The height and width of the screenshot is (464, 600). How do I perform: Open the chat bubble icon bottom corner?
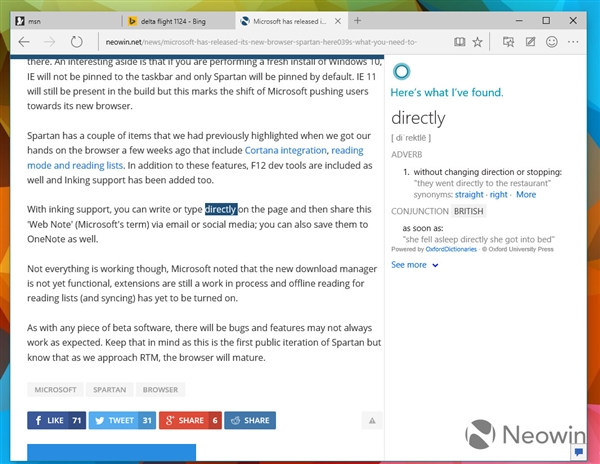[x=578, y=452]
